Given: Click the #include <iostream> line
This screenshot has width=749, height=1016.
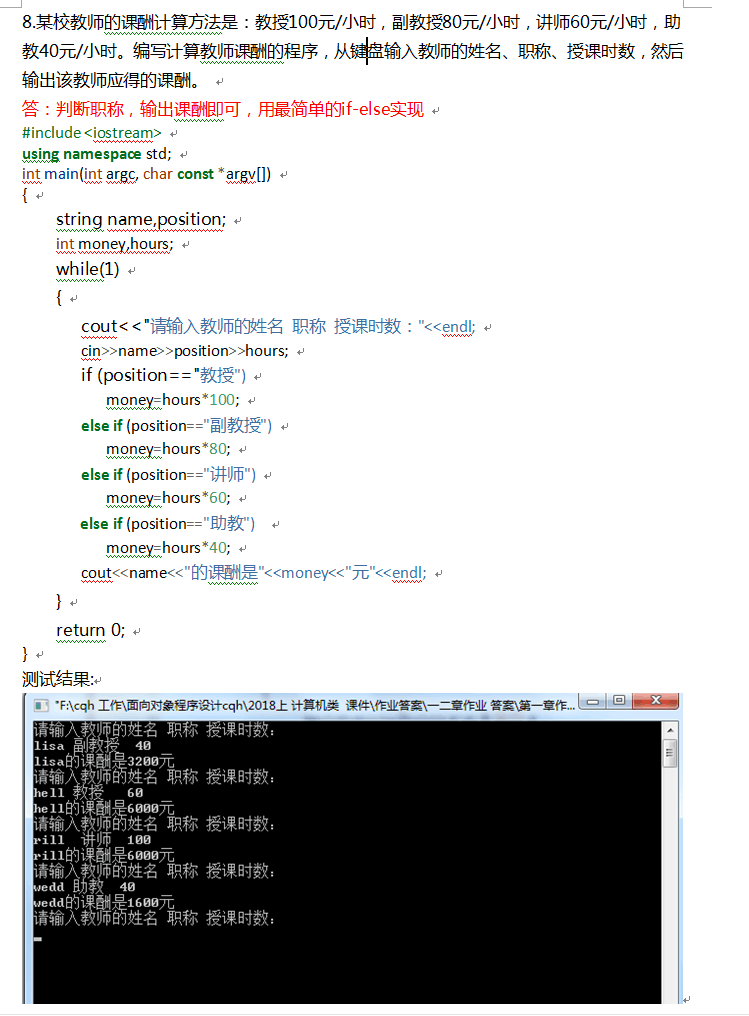Looking at the screenshot, I should tap(92, 132).
